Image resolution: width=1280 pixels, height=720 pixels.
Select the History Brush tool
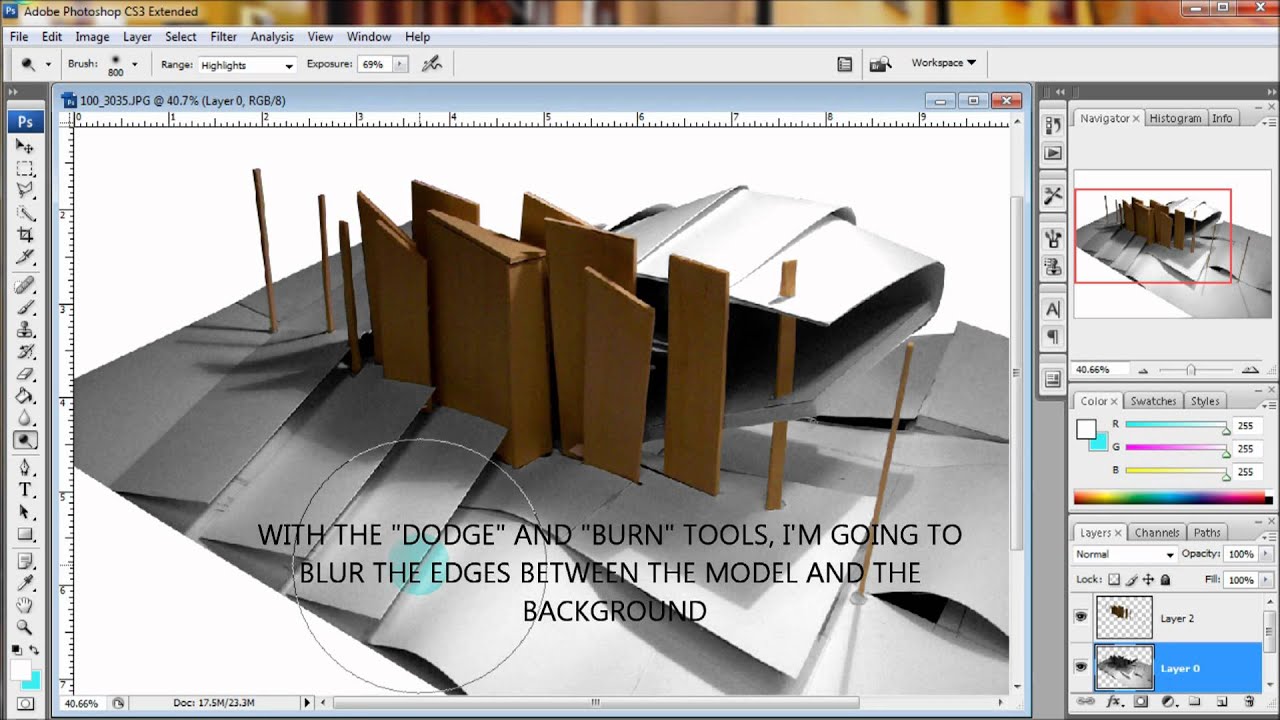click(25, 352)
